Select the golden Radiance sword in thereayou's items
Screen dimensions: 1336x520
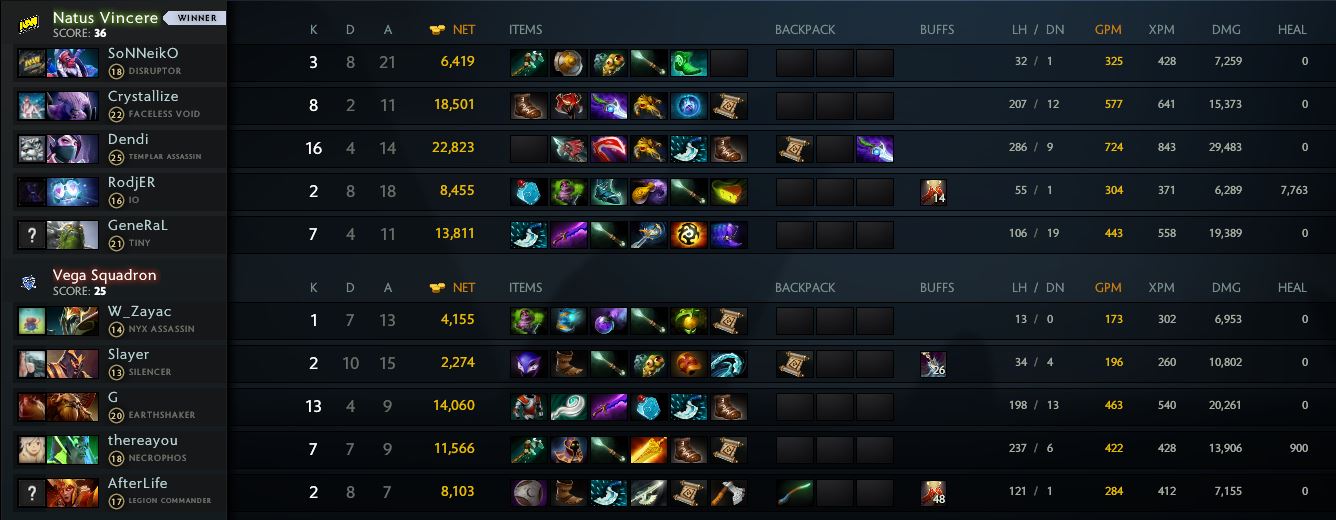pos(649,450)
